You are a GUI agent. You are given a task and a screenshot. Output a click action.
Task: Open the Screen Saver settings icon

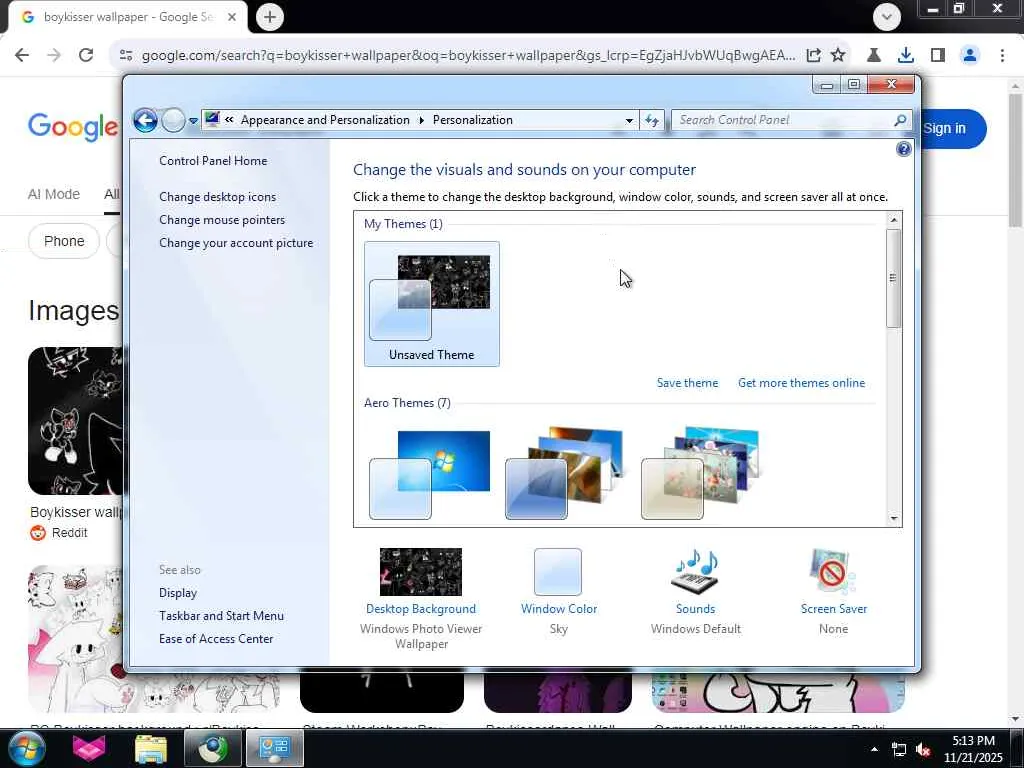tap(833, 572)
